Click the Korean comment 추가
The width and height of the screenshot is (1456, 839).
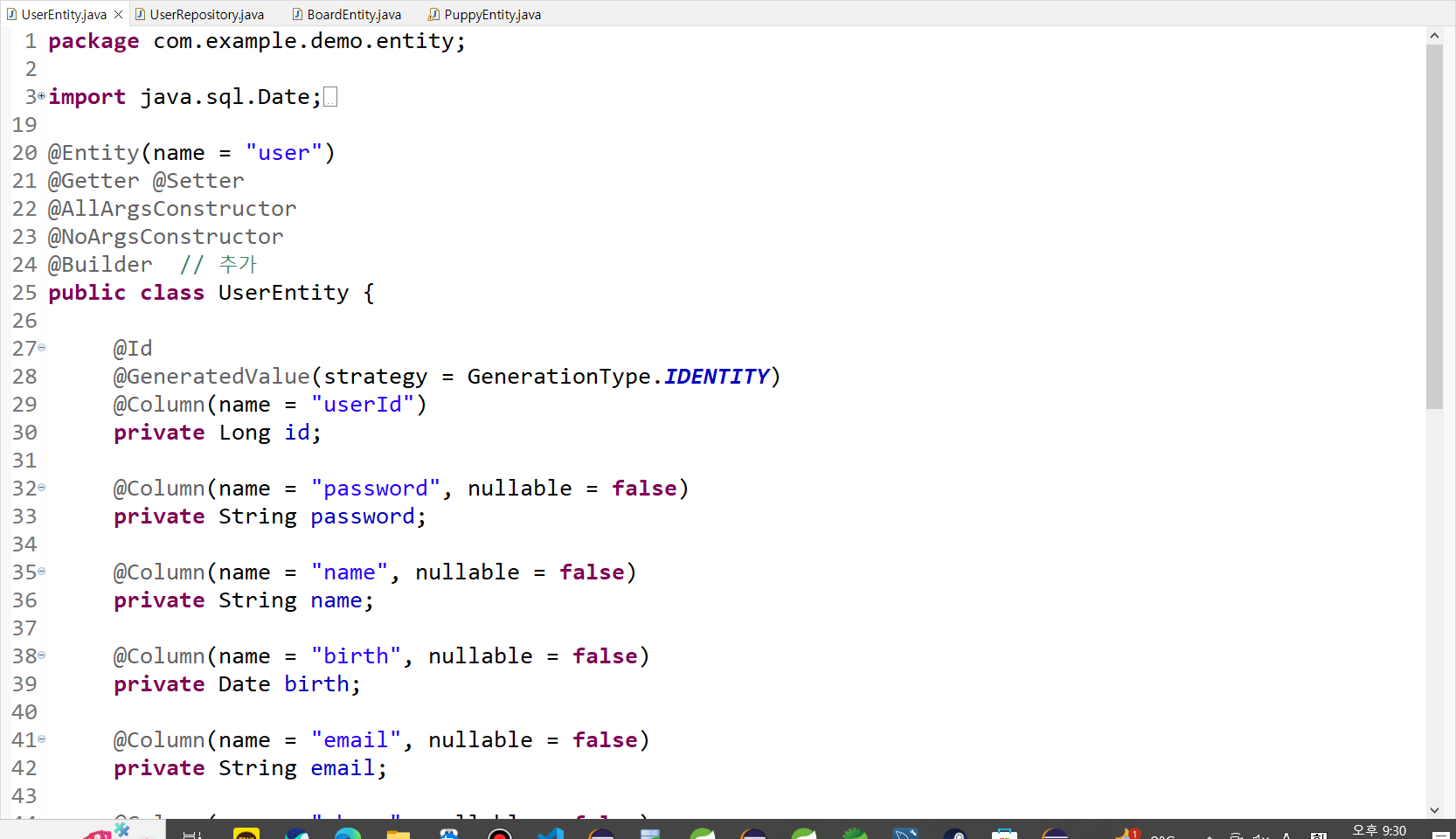tap(238, 265)
